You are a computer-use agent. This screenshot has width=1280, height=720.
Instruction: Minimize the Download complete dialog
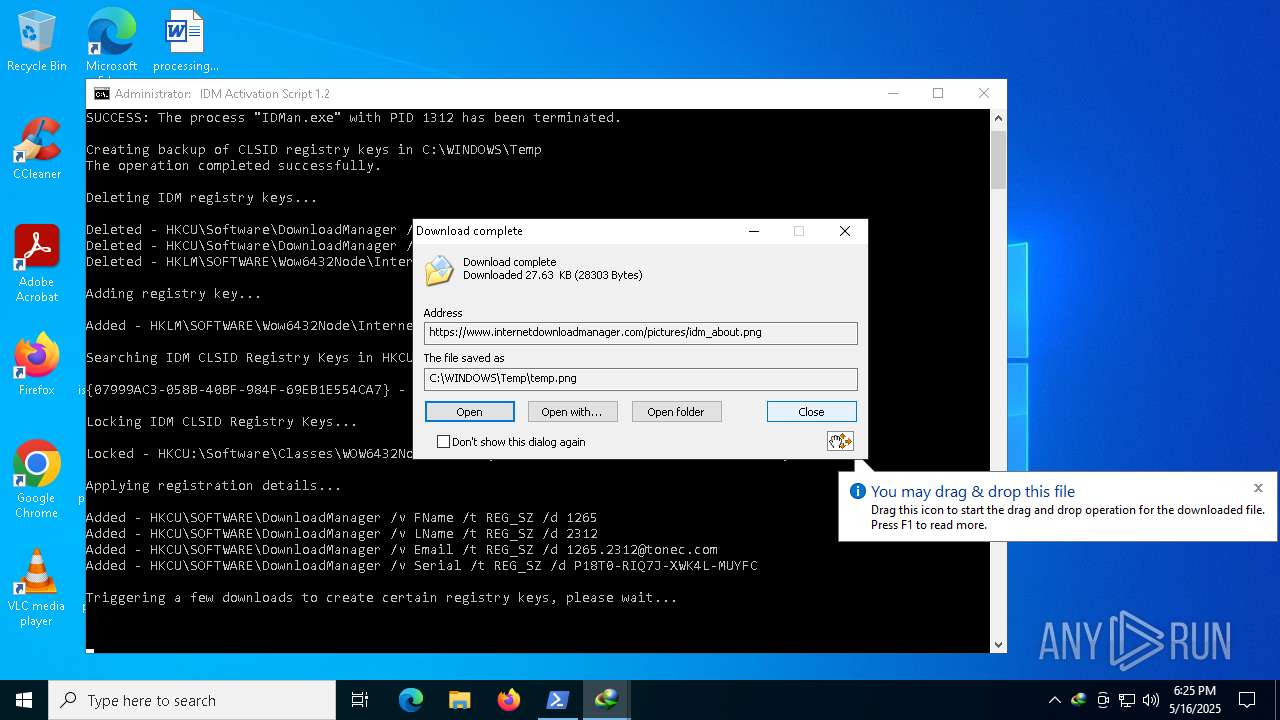[x=755, y=231]
